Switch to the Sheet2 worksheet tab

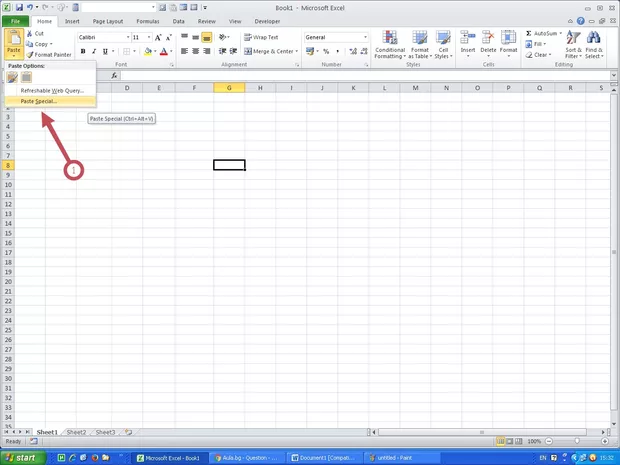pyautogui.click(x=76, y=432)
